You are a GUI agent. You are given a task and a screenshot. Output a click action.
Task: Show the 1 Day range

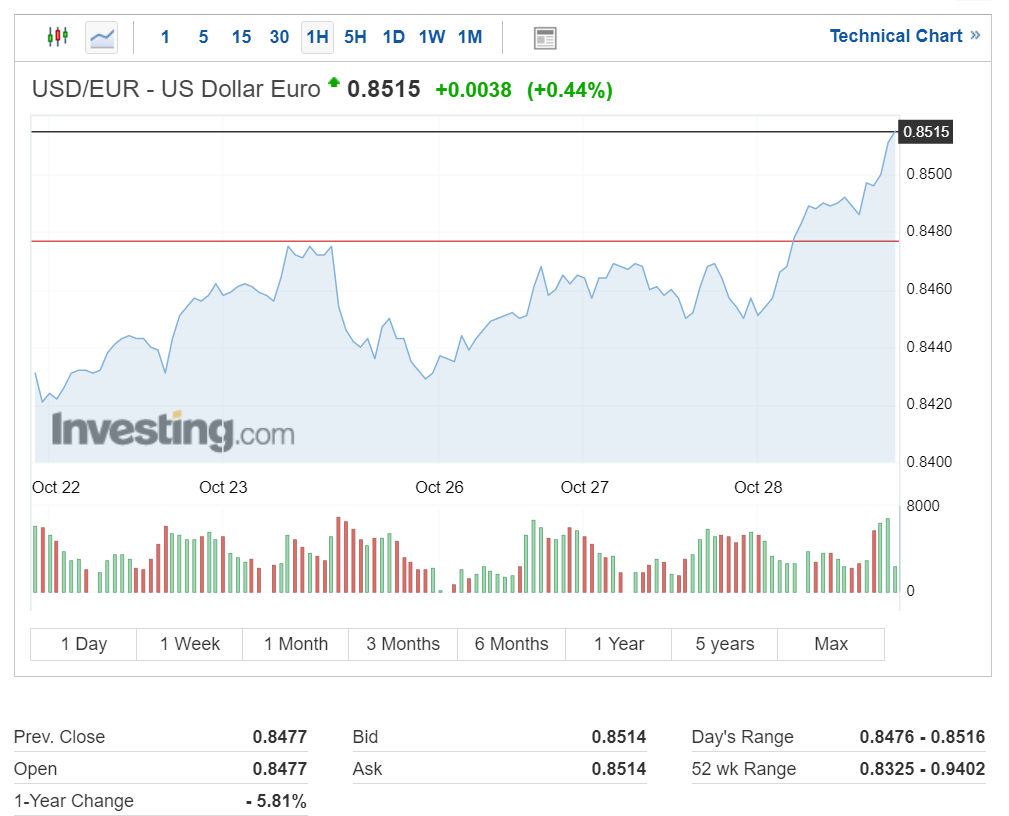click(x=84, y=644)
